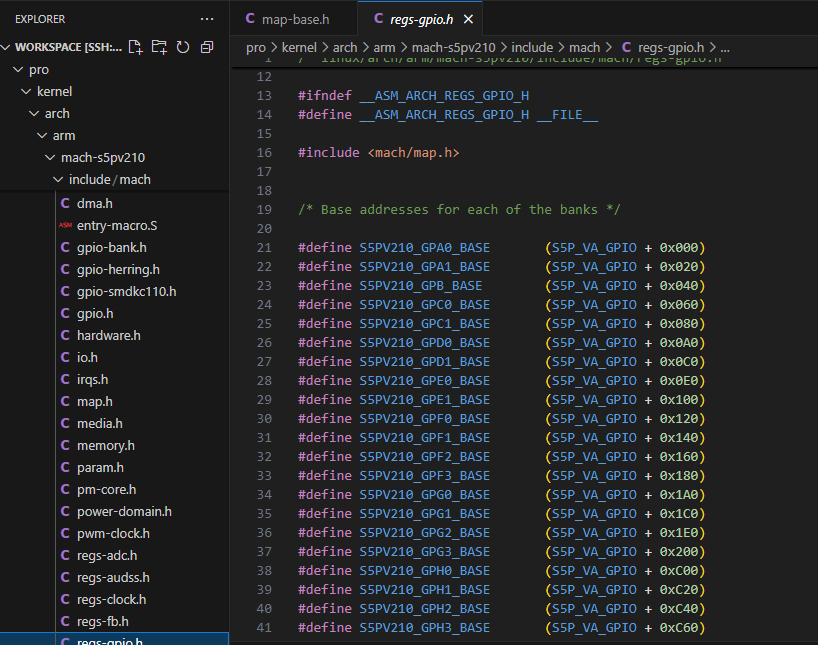Open entry-macro.S assembly file
Screen dimensions: 818x645
coord(117,225)
